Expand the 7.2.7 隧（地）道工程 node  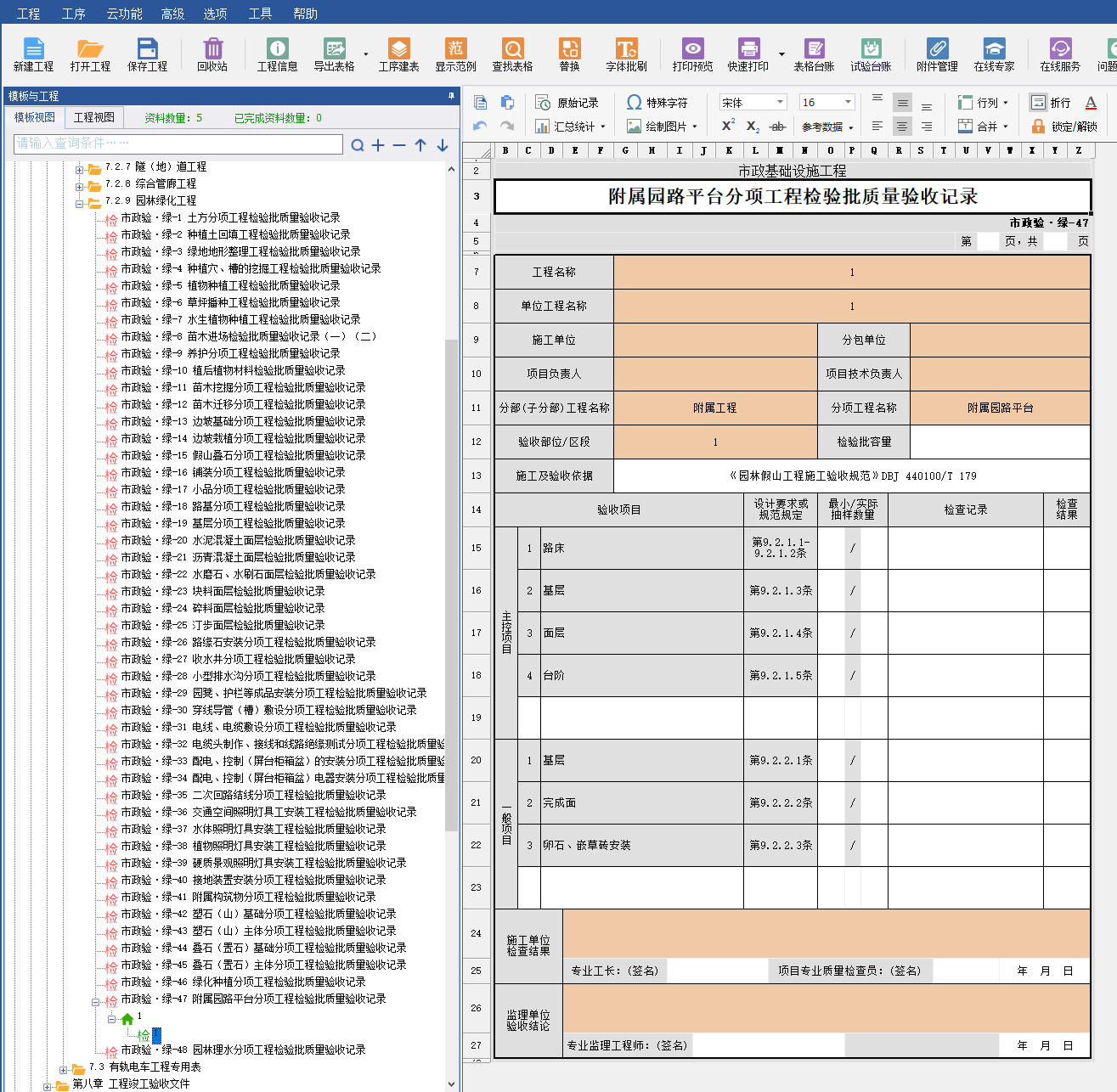[80, 169]
